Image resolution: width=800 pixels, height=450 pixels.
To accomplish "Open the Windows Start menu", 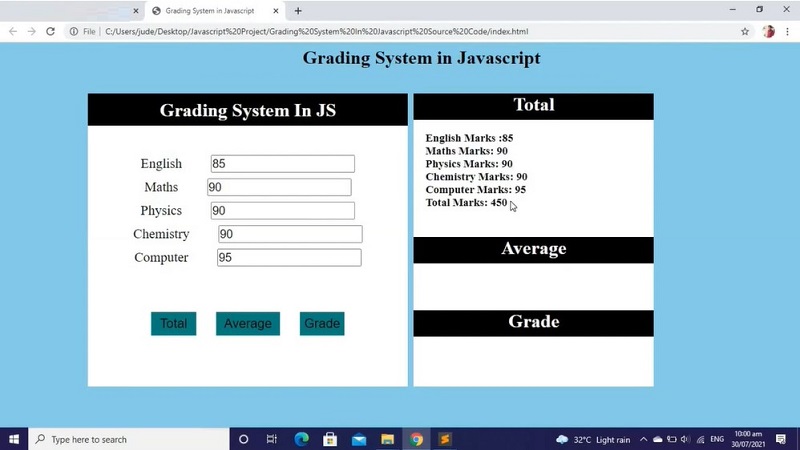I will tap(14, 439).
